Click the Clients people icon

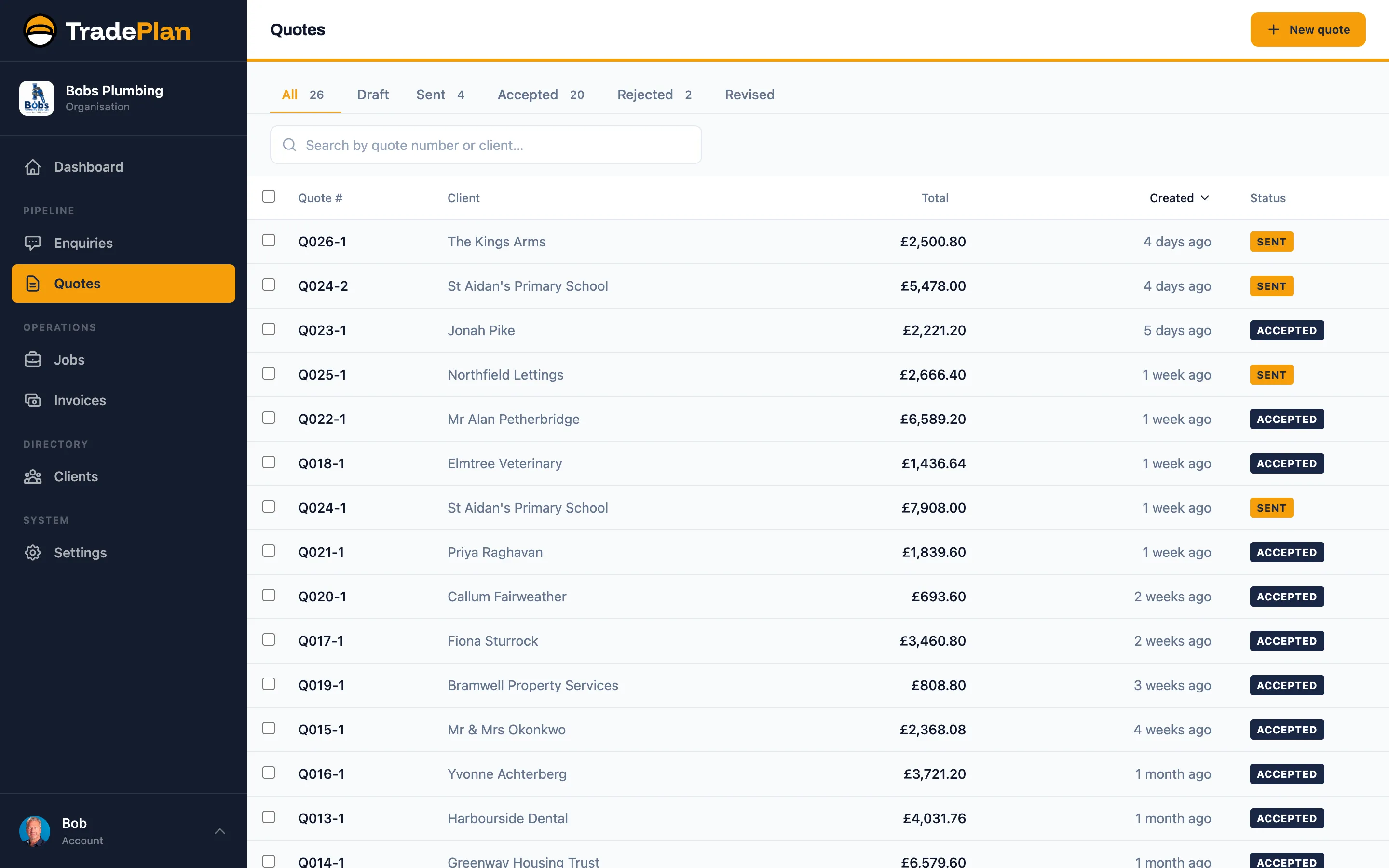click(x=33, y=476)
